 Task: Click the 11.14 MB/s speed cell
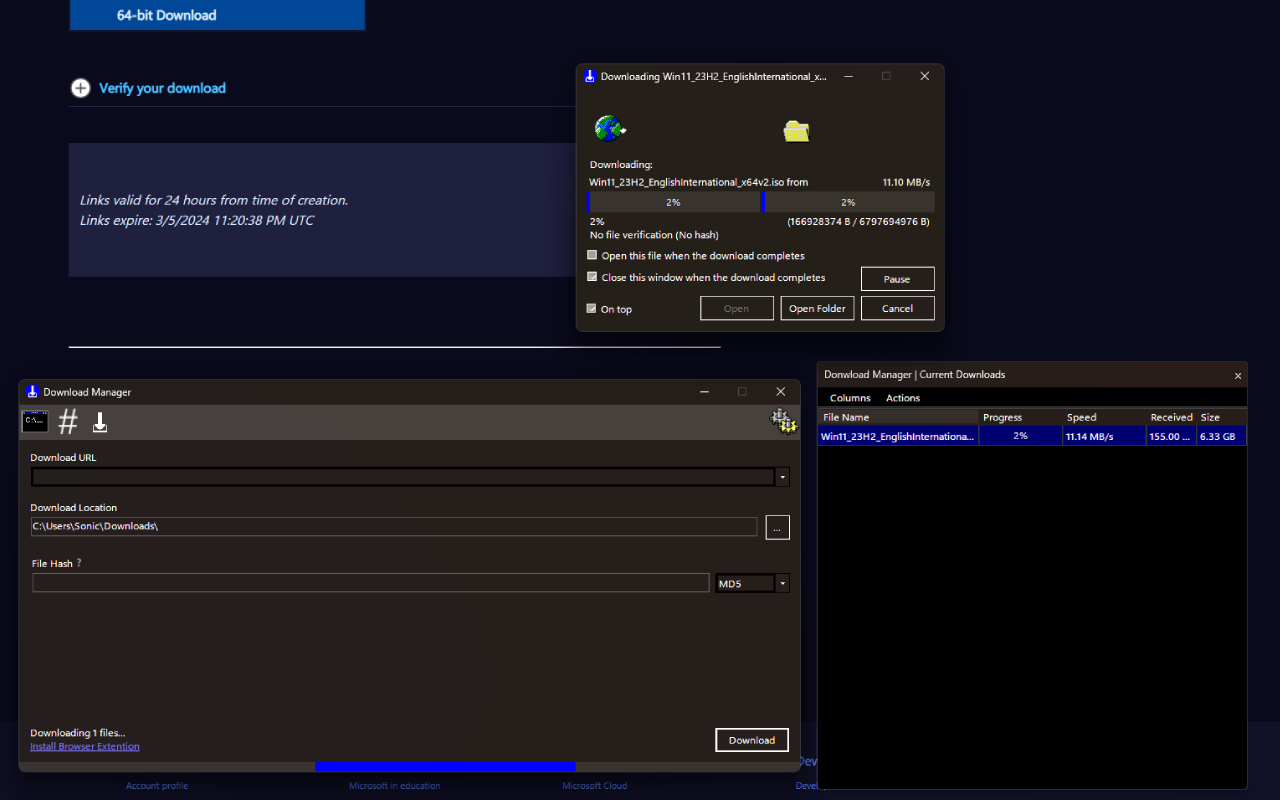pyautogui.click(x=1104, y=436)
